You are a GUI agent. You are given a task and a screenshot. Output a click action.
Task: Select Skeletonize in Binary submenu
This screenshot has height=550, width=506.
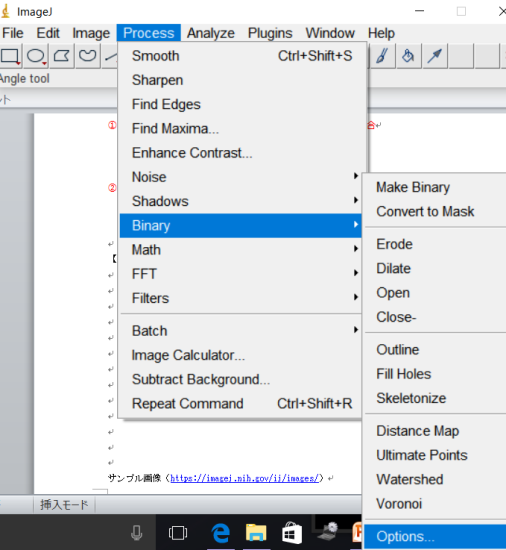tap(435, 398)
